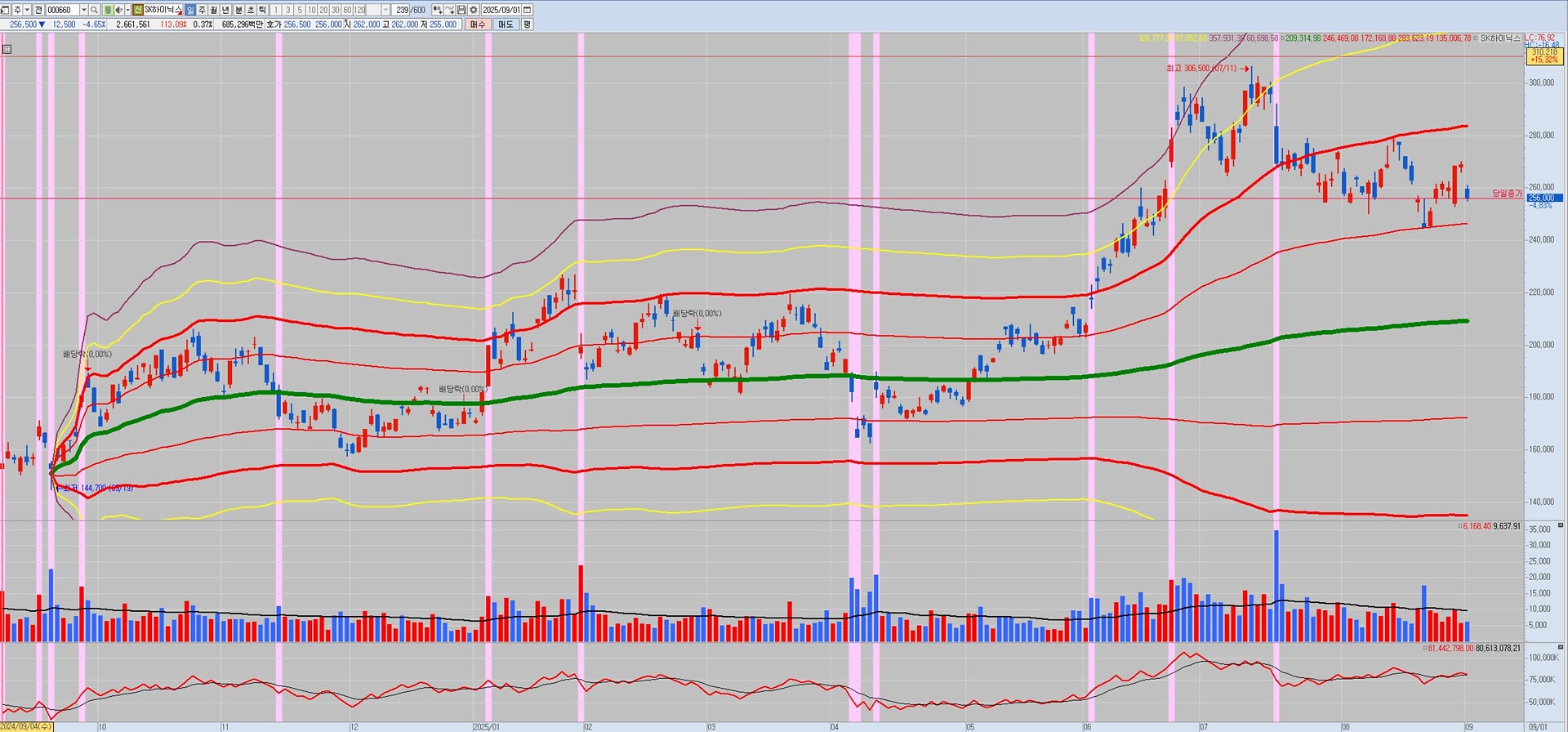Click the small square beside volume legend values
Screen dimensions: 1568x732
1460,527
